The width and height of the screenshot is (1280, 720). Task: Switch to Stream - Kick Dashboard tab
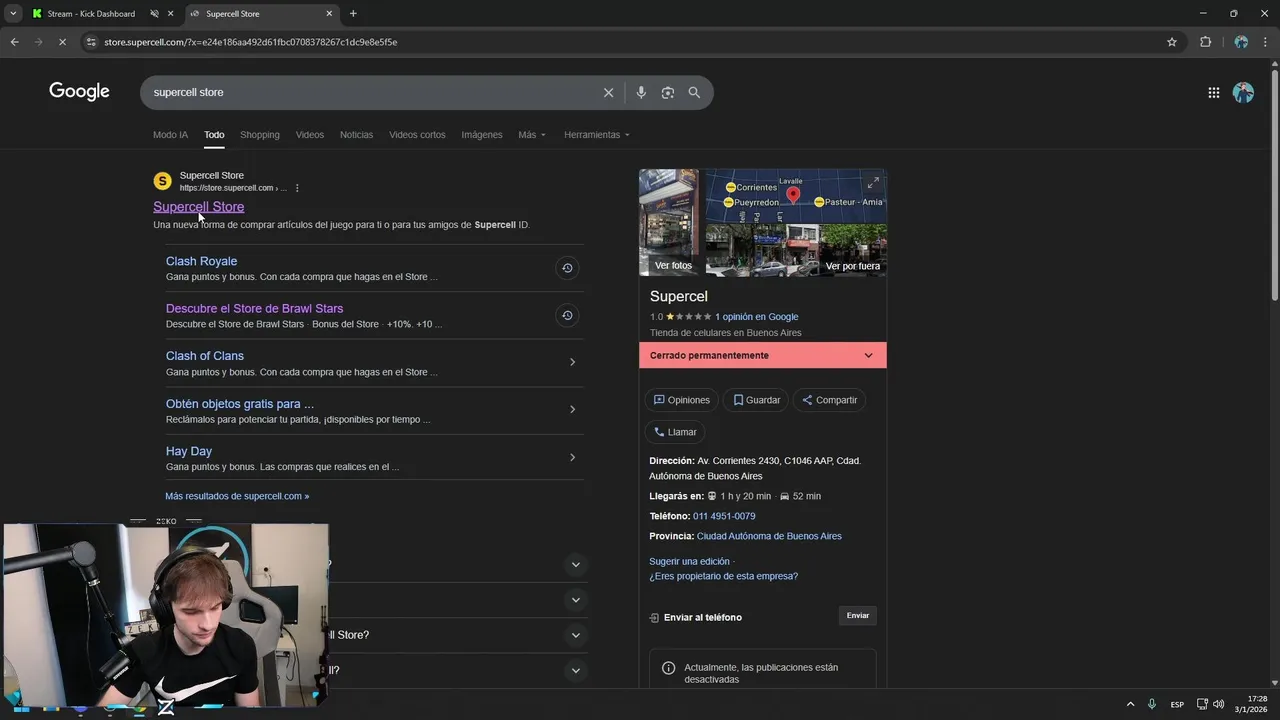(x=91, y=14)
